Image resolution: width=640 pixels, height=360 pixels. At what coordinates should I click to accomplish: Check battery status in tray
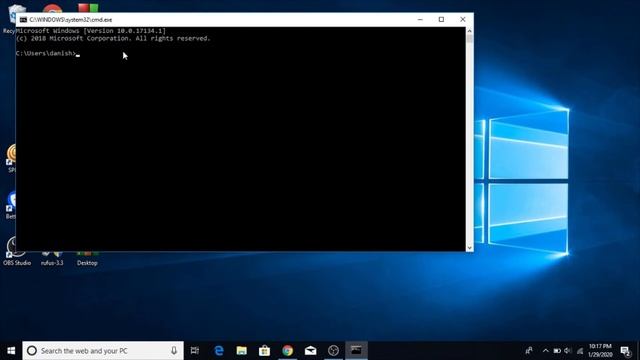(557, 351)
